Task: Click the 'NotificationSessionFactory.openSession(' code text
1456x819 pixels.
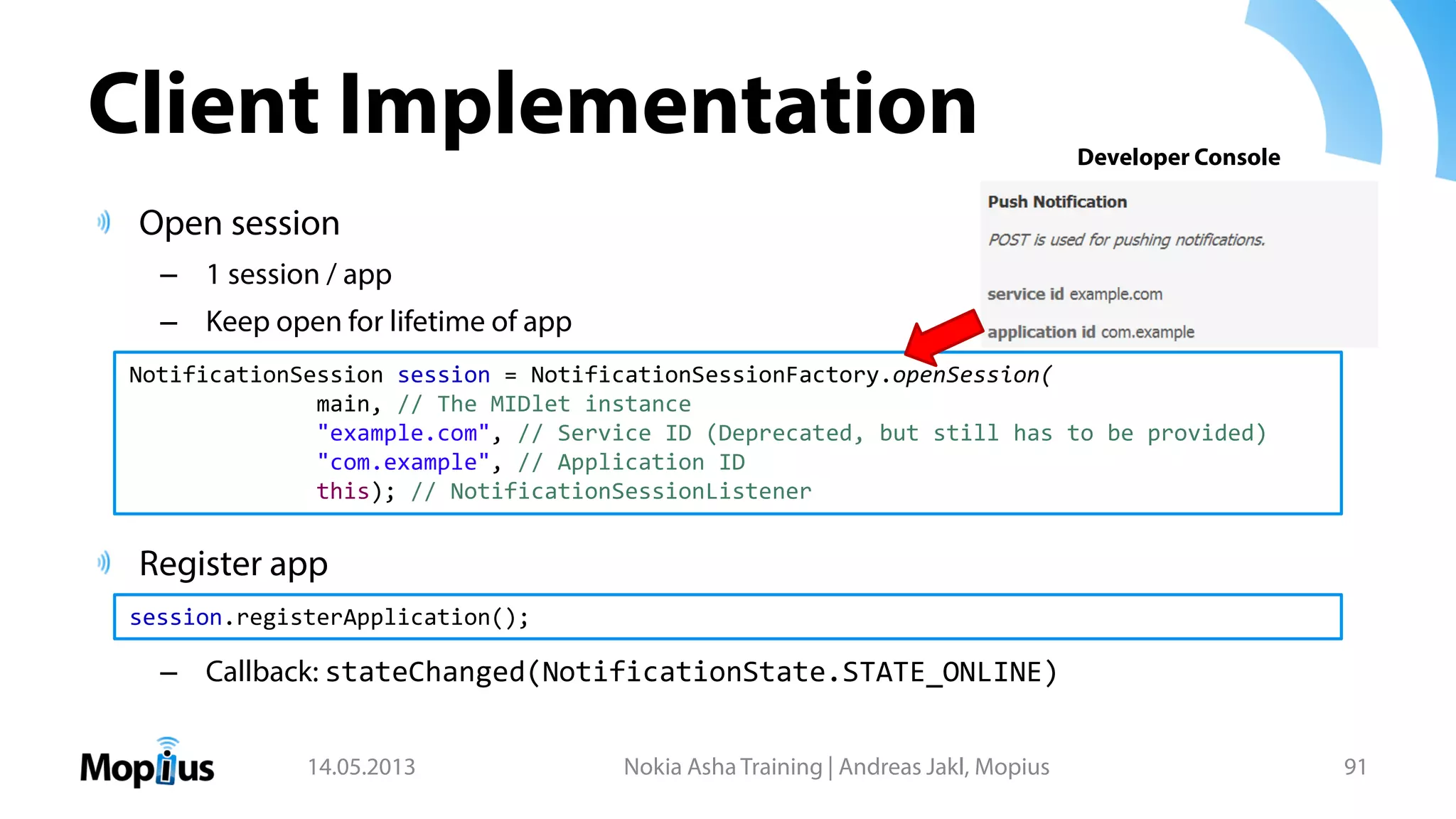Action: click(x=791, y=375)
